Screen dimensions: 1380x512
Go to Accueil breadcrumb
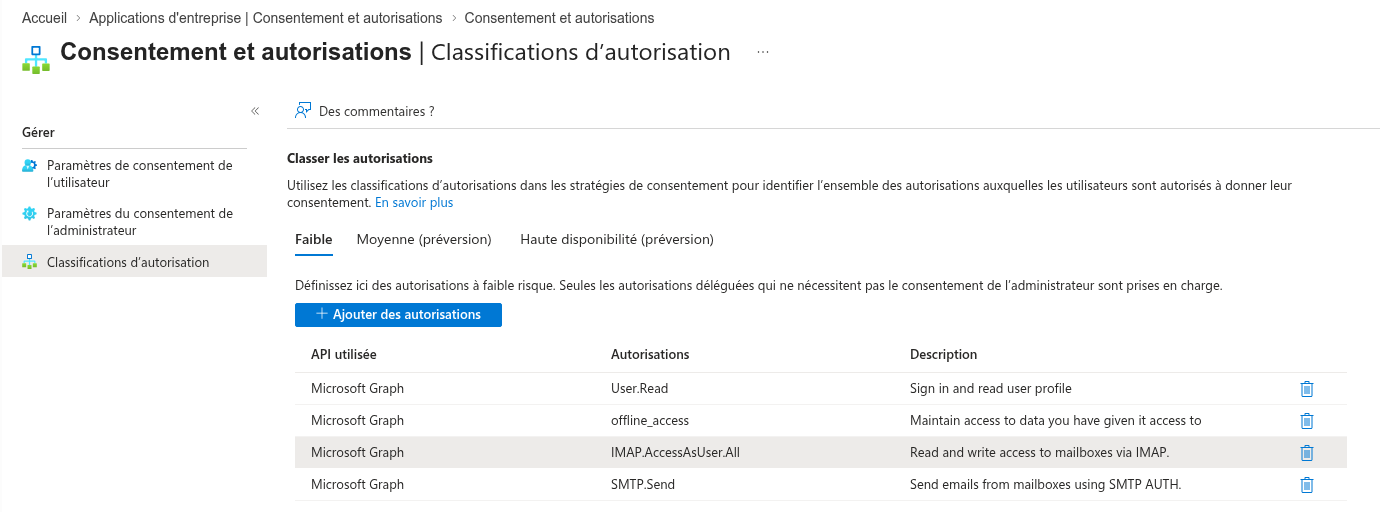(x=44, y=18)
